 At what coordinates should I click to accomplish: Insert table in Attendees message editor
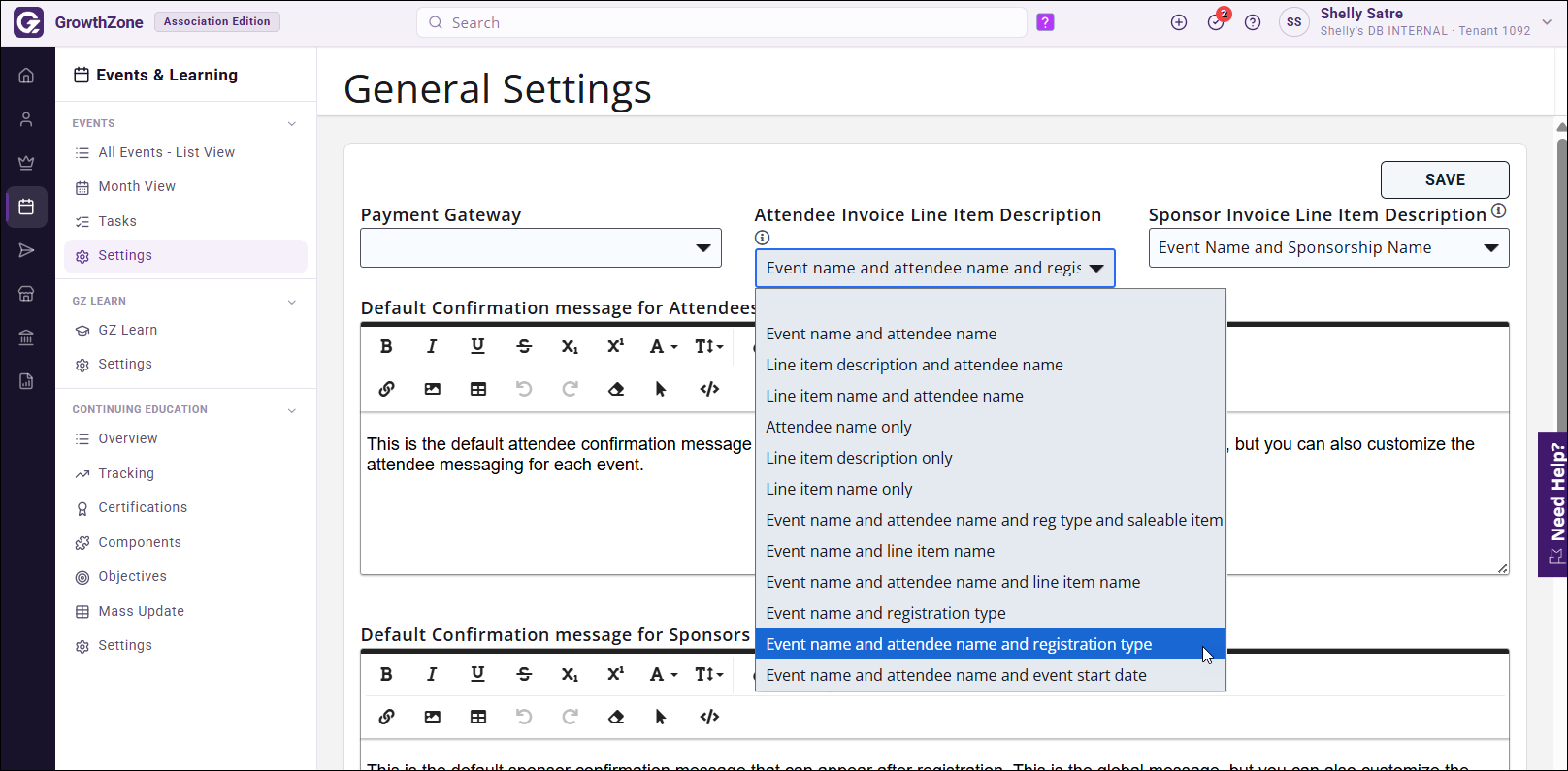click(x=478, y=389)
